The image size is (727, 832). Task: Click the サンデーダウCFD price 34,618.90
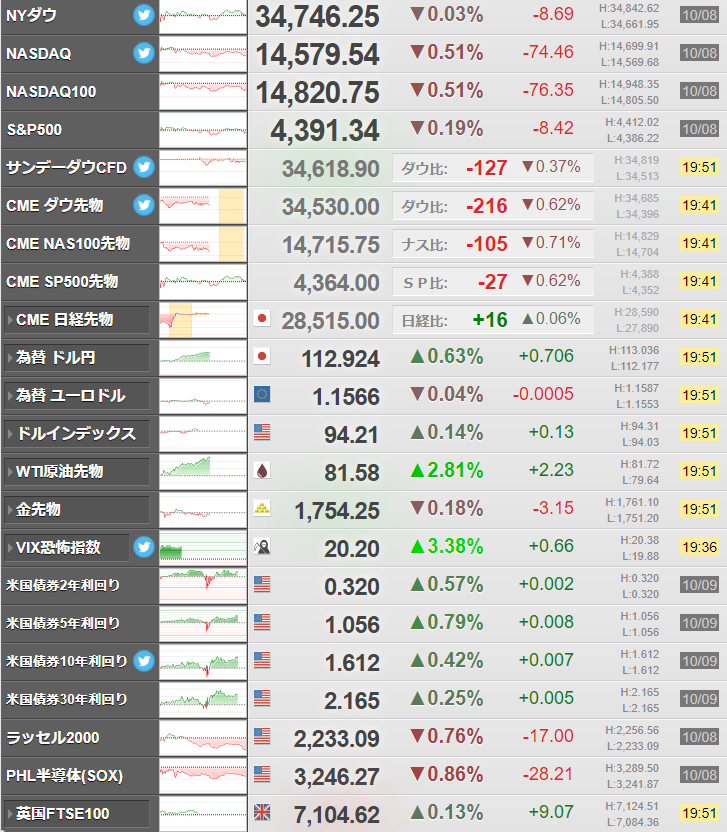[x=331, y=169]
